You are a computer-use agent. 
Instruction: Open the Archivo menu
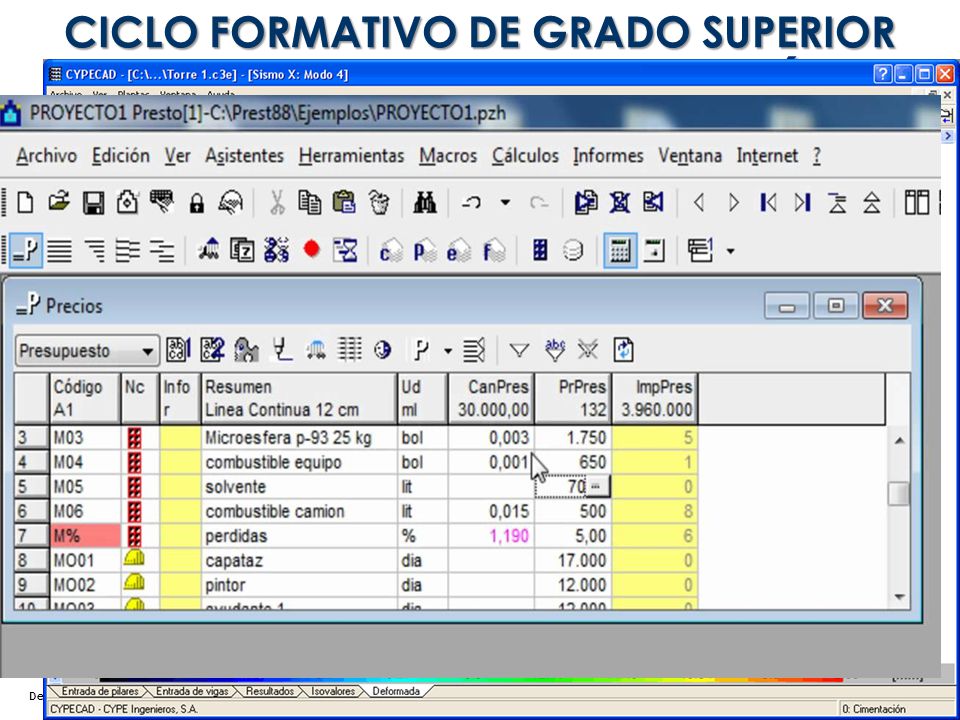[x=47, y=156]
